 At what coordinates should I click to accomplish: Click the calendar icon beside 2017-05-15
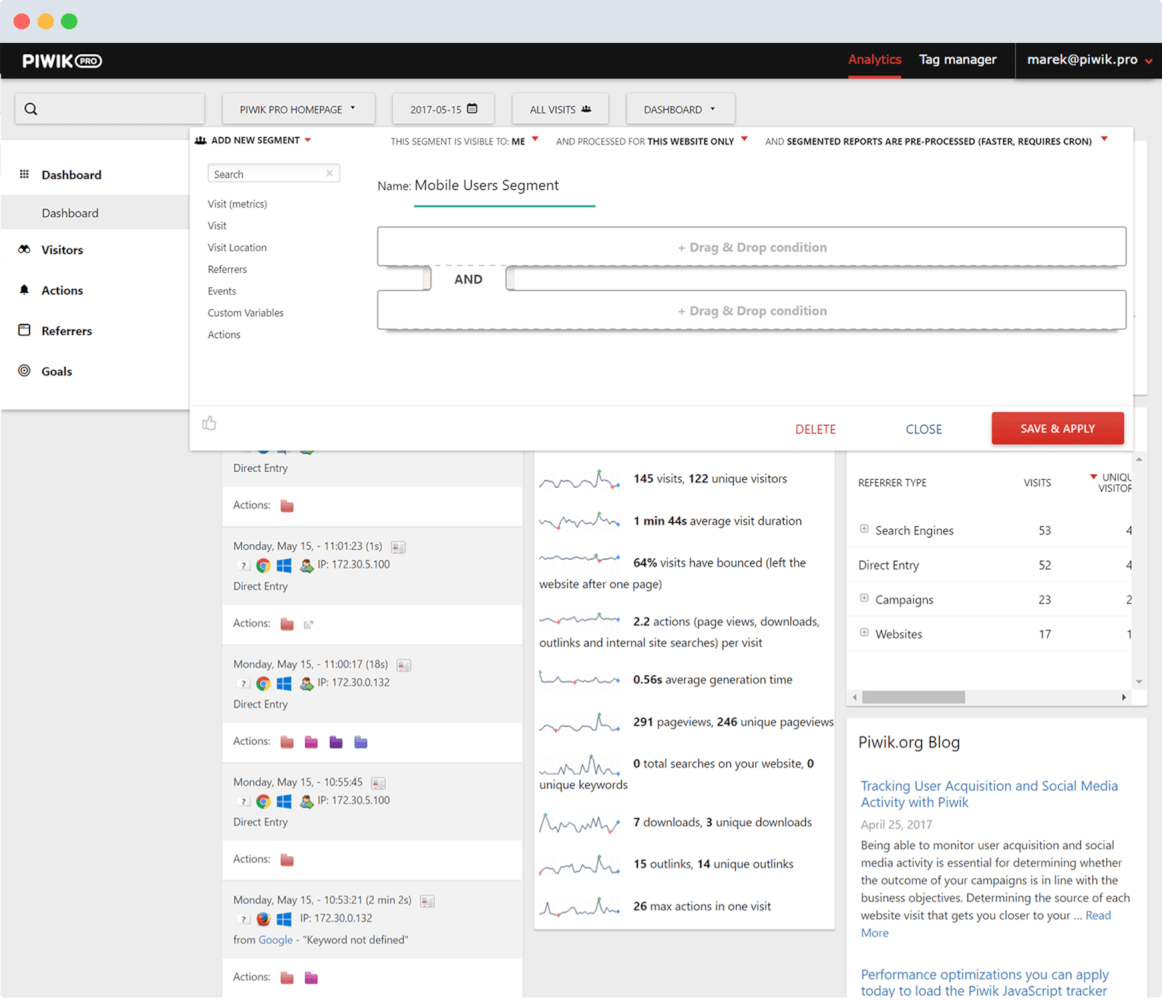(472, 108)
